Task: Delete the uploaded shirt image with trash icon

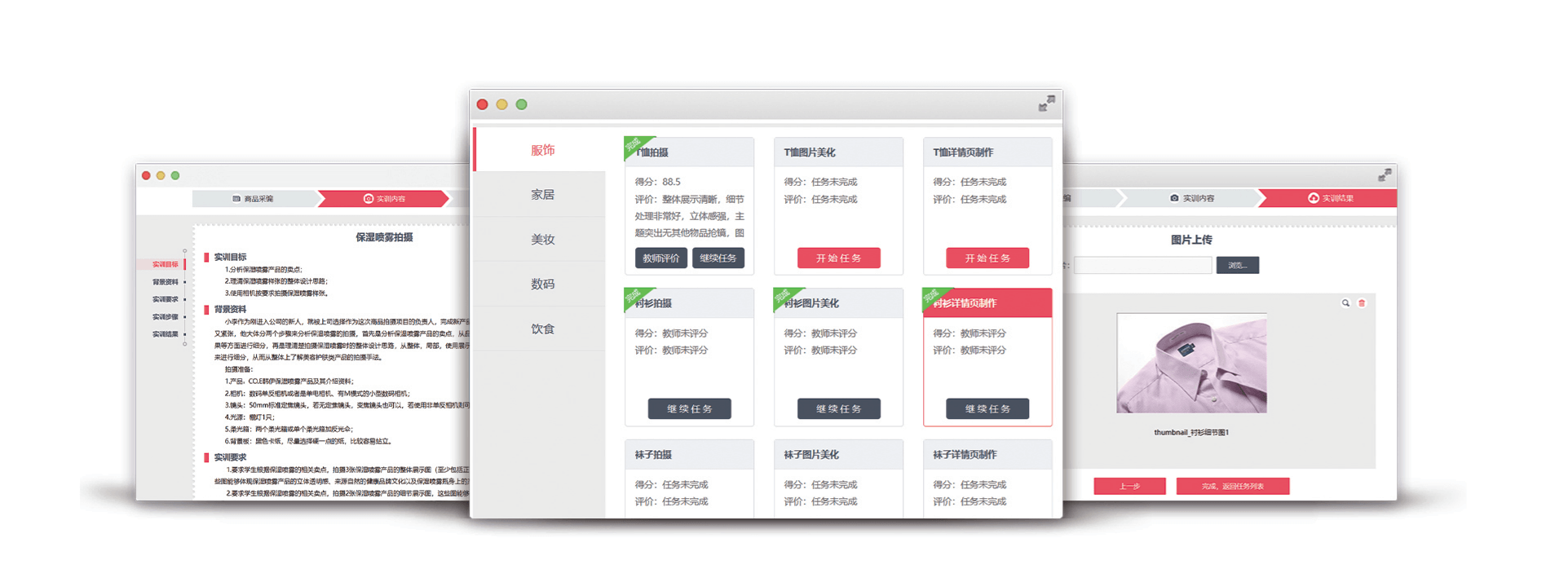Action: pyautogui.click(x=1362, y=303)
